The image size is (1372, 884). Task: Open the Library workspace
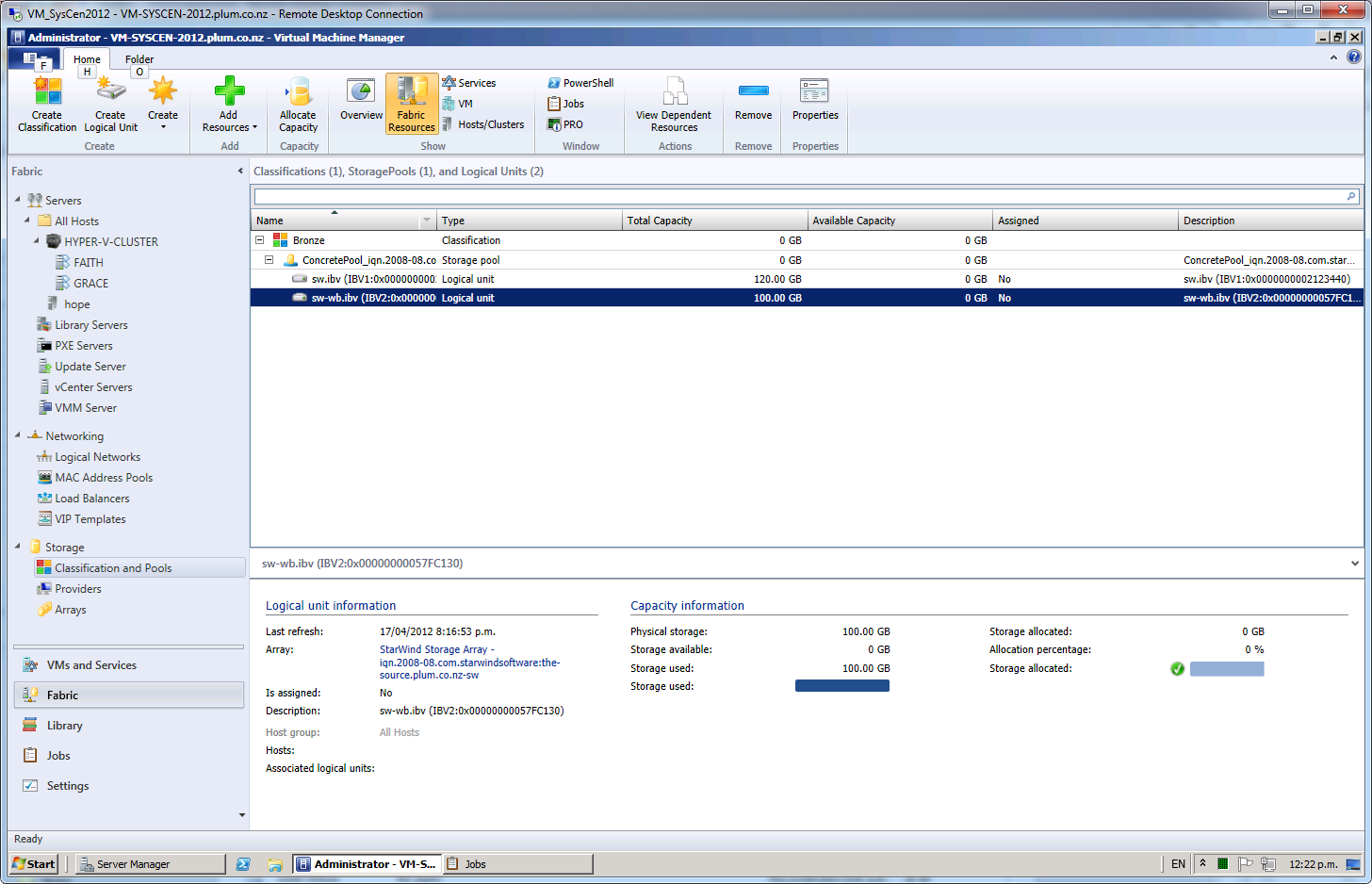click(128, 726)
